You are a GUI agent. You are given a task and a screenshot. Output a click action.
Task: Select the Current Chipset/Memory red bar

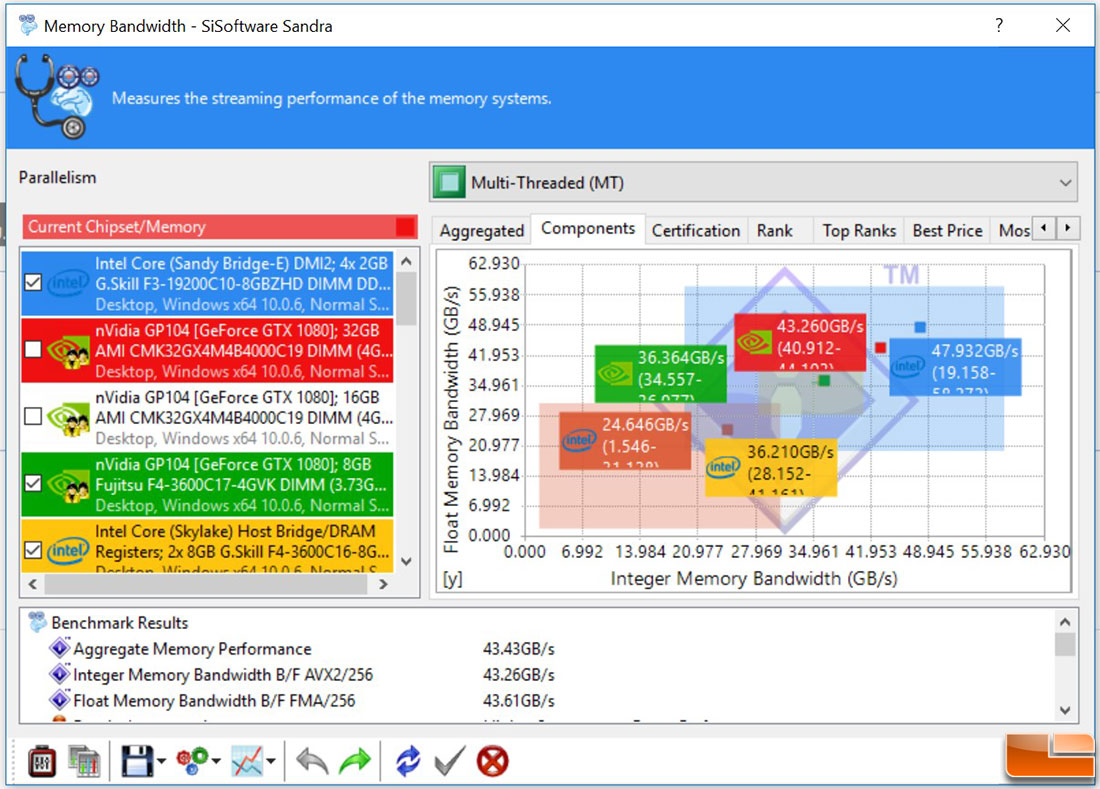point(220,227)
